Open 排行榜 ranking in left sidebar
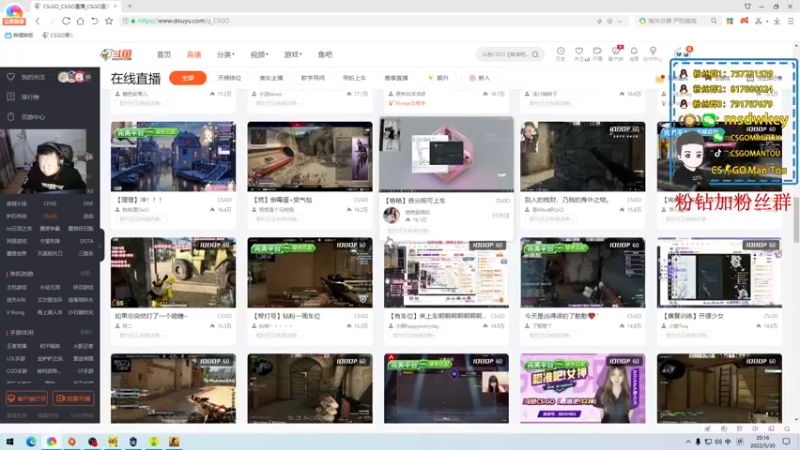This screenshot has height=450, width=800. [30, 97]
